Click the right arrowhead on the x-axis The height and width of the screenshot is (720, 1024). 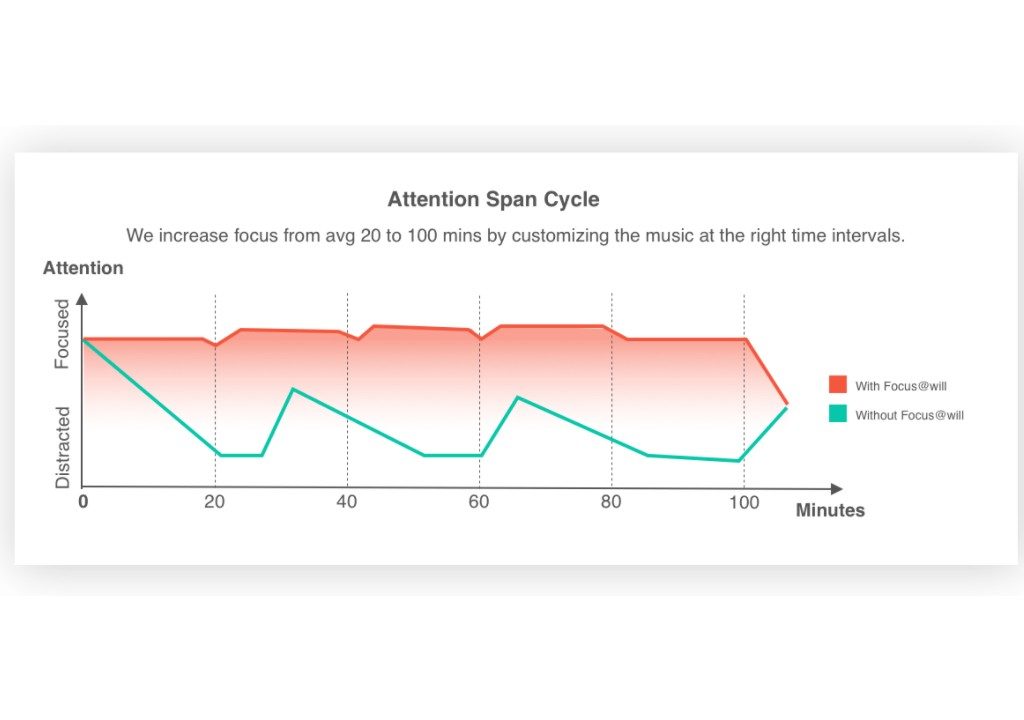pos(787,487)
